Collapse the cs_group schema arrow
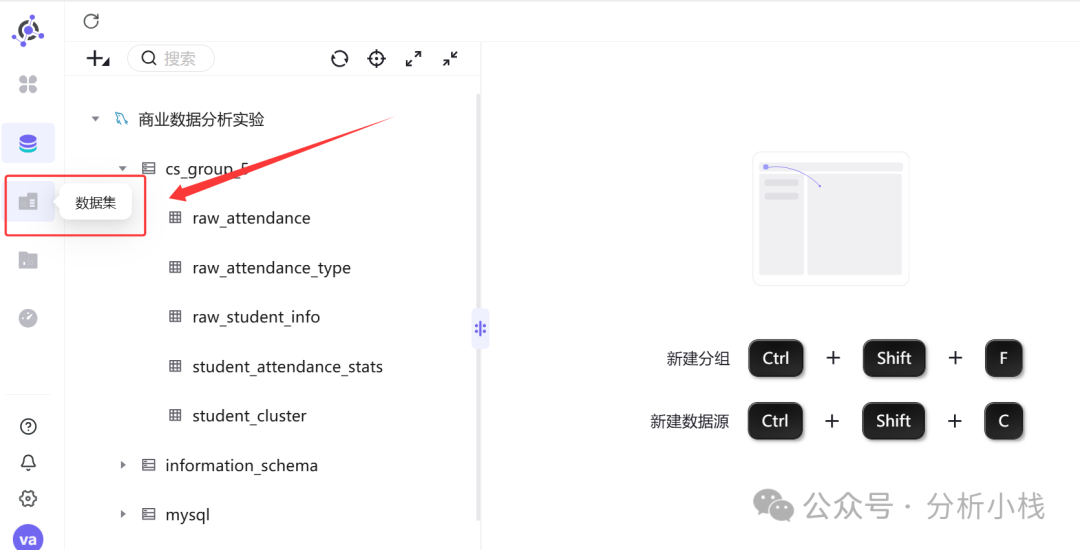This screenshot has height=550, width=1080. click(123, 169)
